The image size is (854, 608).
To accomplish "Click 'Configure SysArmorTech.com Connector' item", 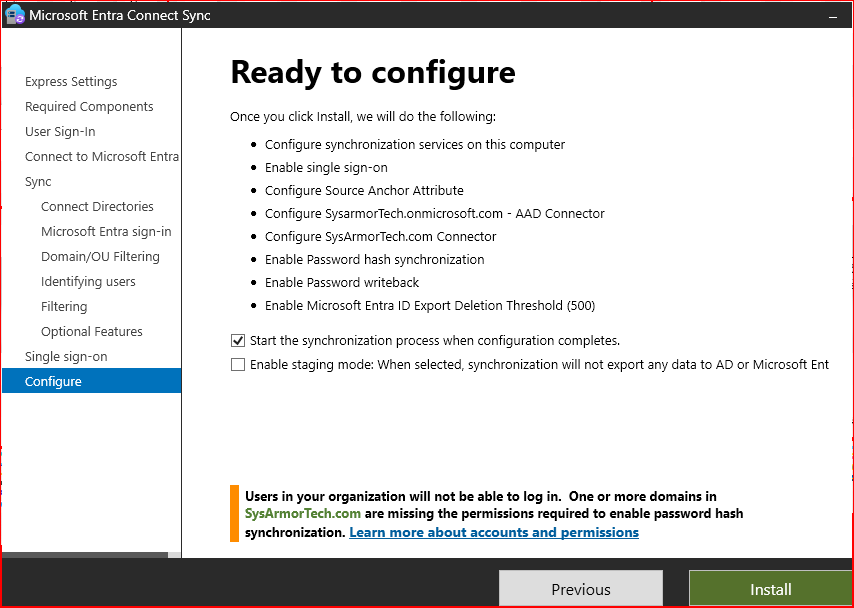I will click(x=381, y=236).
